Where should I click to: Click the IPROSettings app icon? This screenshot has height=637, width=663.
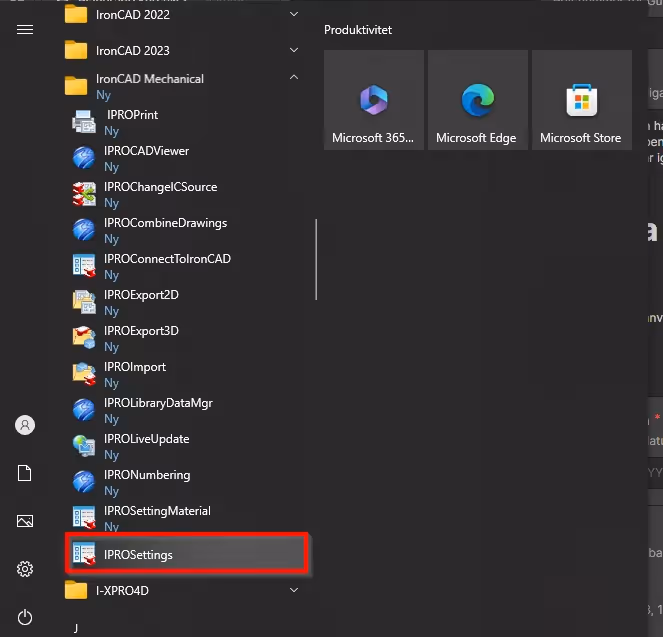click(x=84, y=554)
